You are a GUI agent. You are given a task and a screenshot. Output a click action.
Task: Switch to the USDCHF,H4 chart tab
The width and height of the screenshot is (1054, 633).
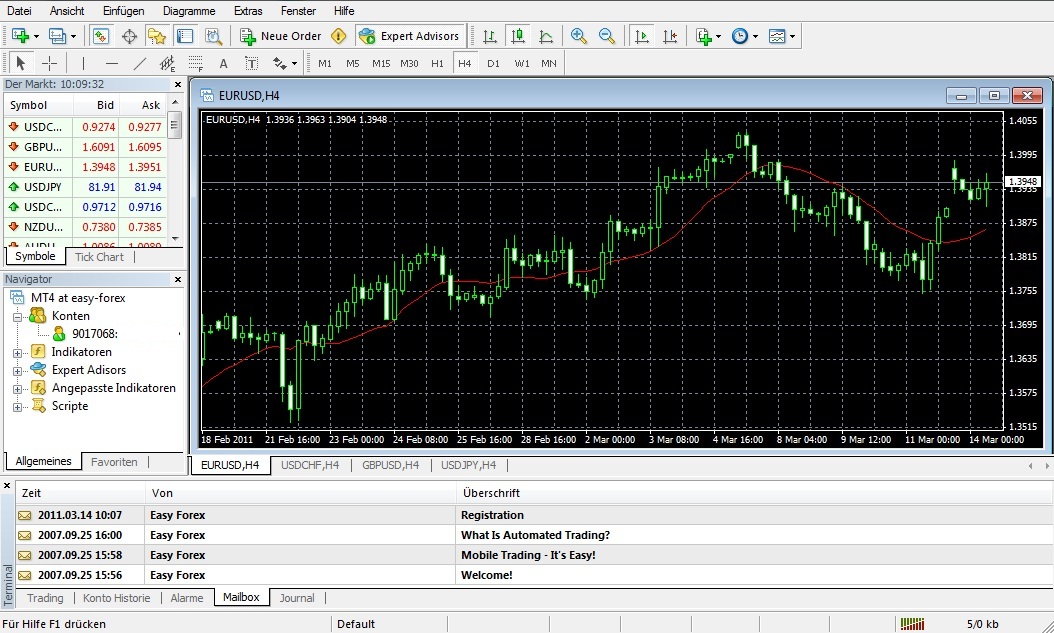[x=310, y=465]
